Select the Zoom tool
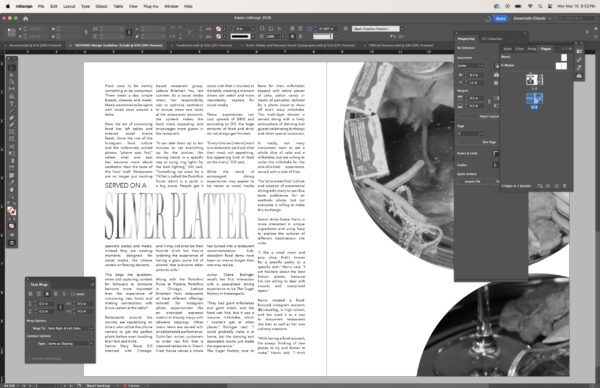 tap(12, 197)
